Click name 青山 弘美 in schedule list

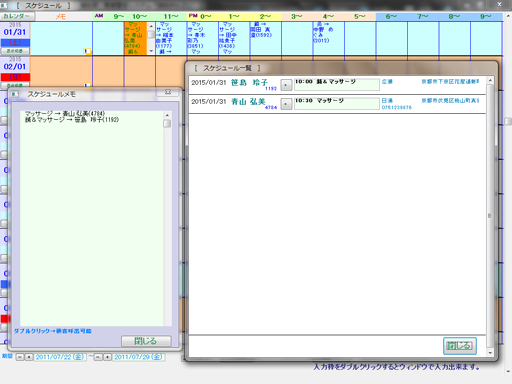[248, 101]
